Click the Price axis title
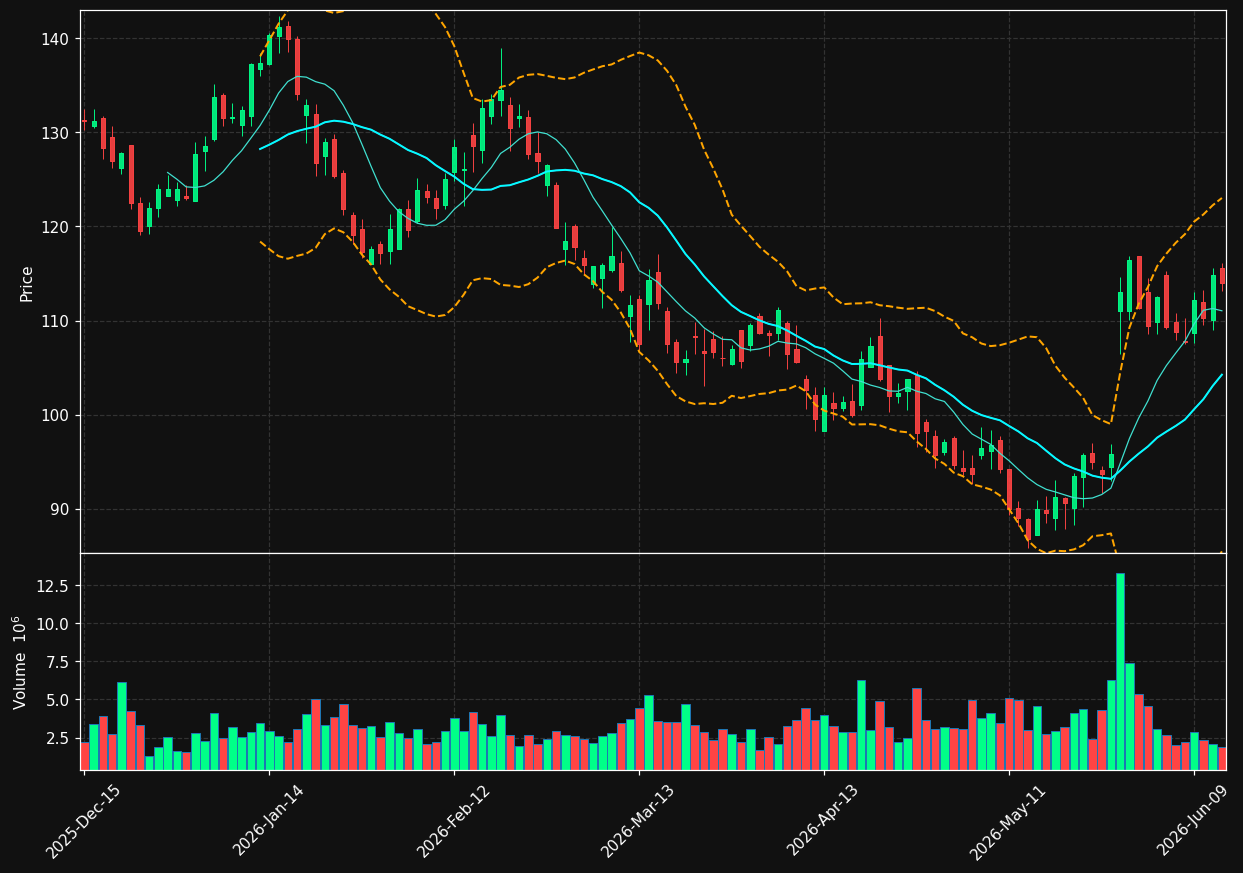This screenshot has width=1243, height=873. [27, 283]
